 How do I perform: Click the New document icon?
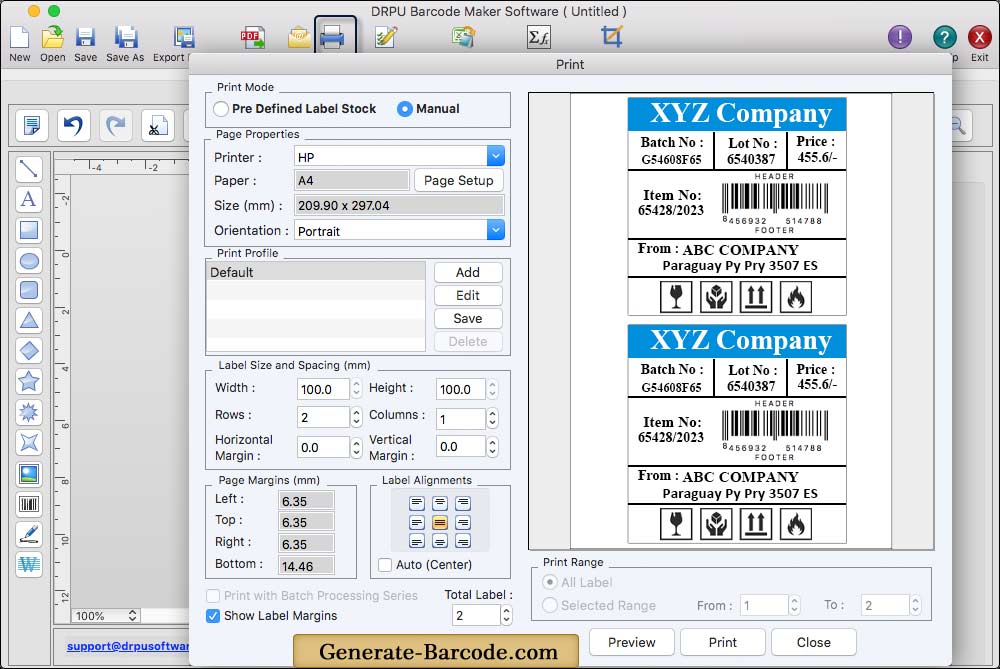pyautogui.click(x=19, y=38)
